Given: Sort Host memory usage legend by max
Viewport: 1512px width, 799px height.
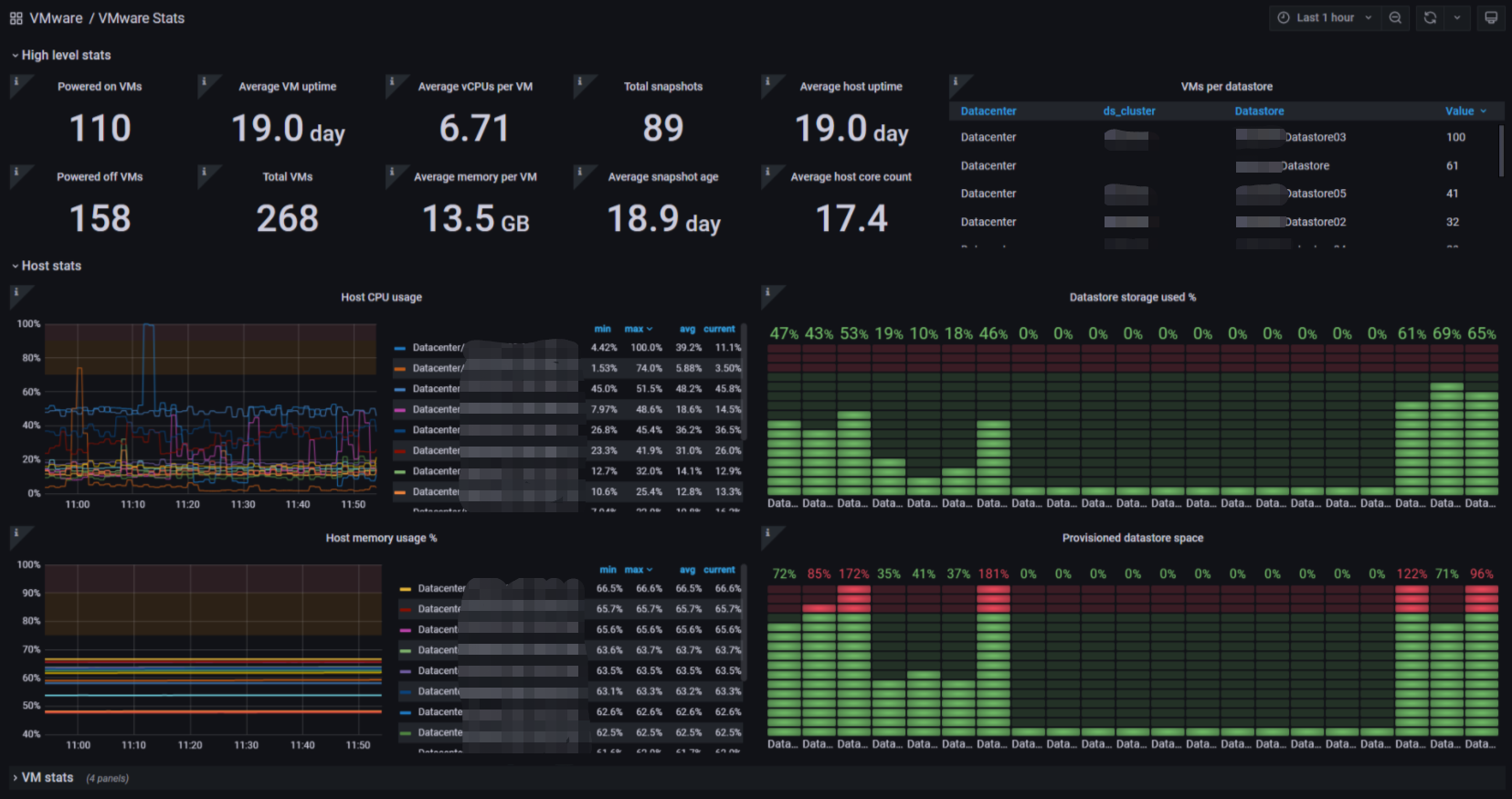Looking at the screenshot, I should coord(638,570).
